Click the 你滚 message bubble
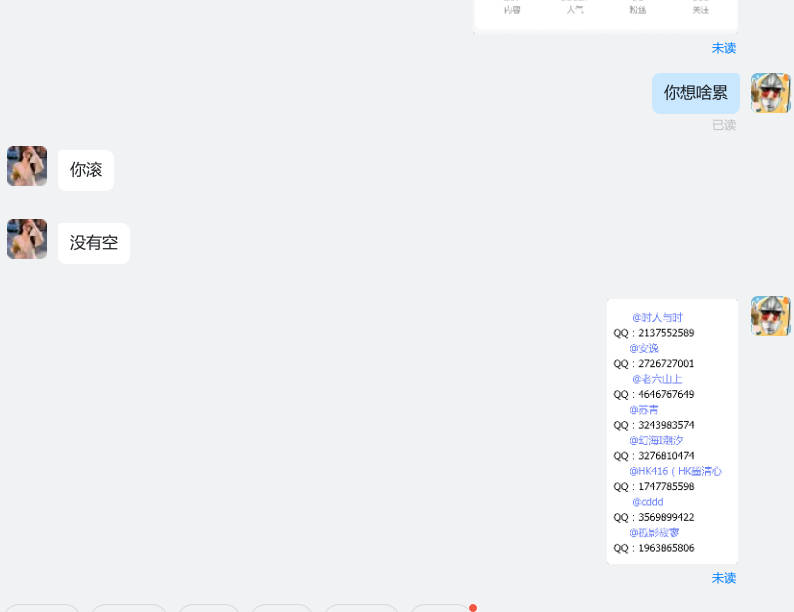 [x=86, y=170]
